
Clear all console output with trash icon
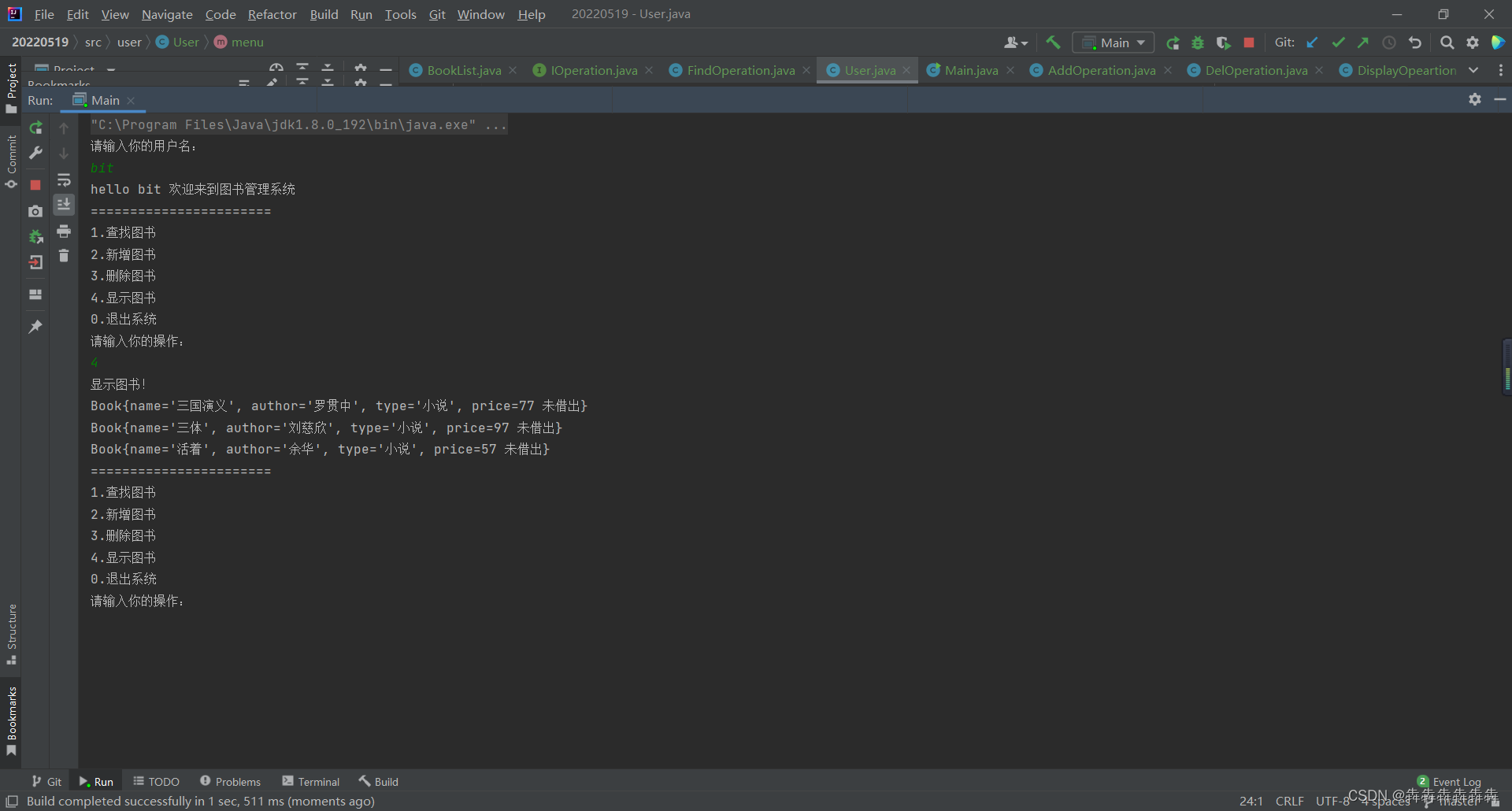[x=64, y=256]
